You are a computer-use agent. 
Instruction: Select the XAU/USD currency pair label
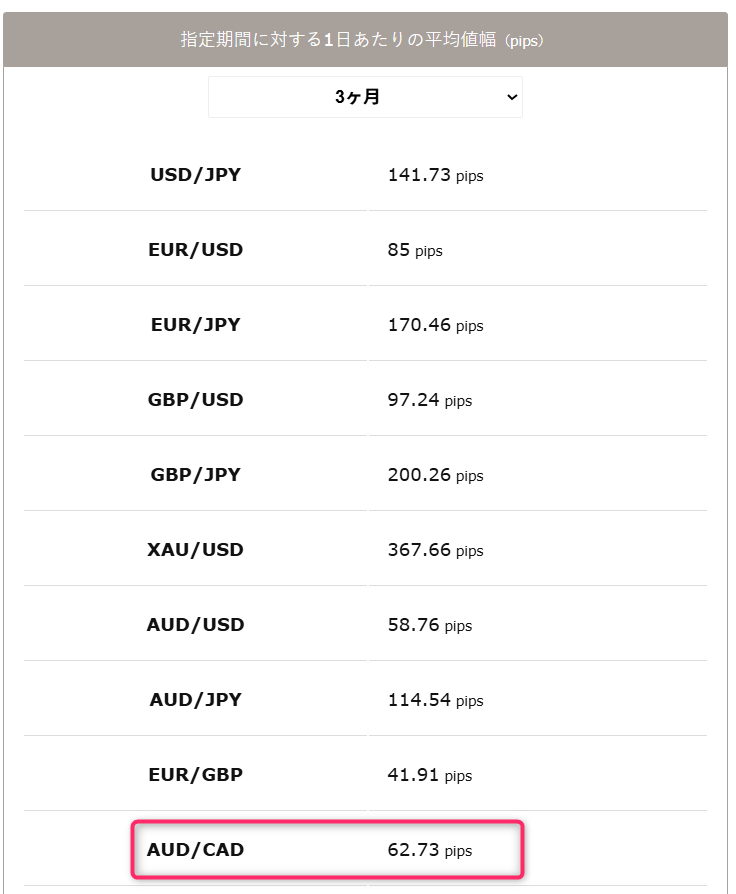(196, 550)
